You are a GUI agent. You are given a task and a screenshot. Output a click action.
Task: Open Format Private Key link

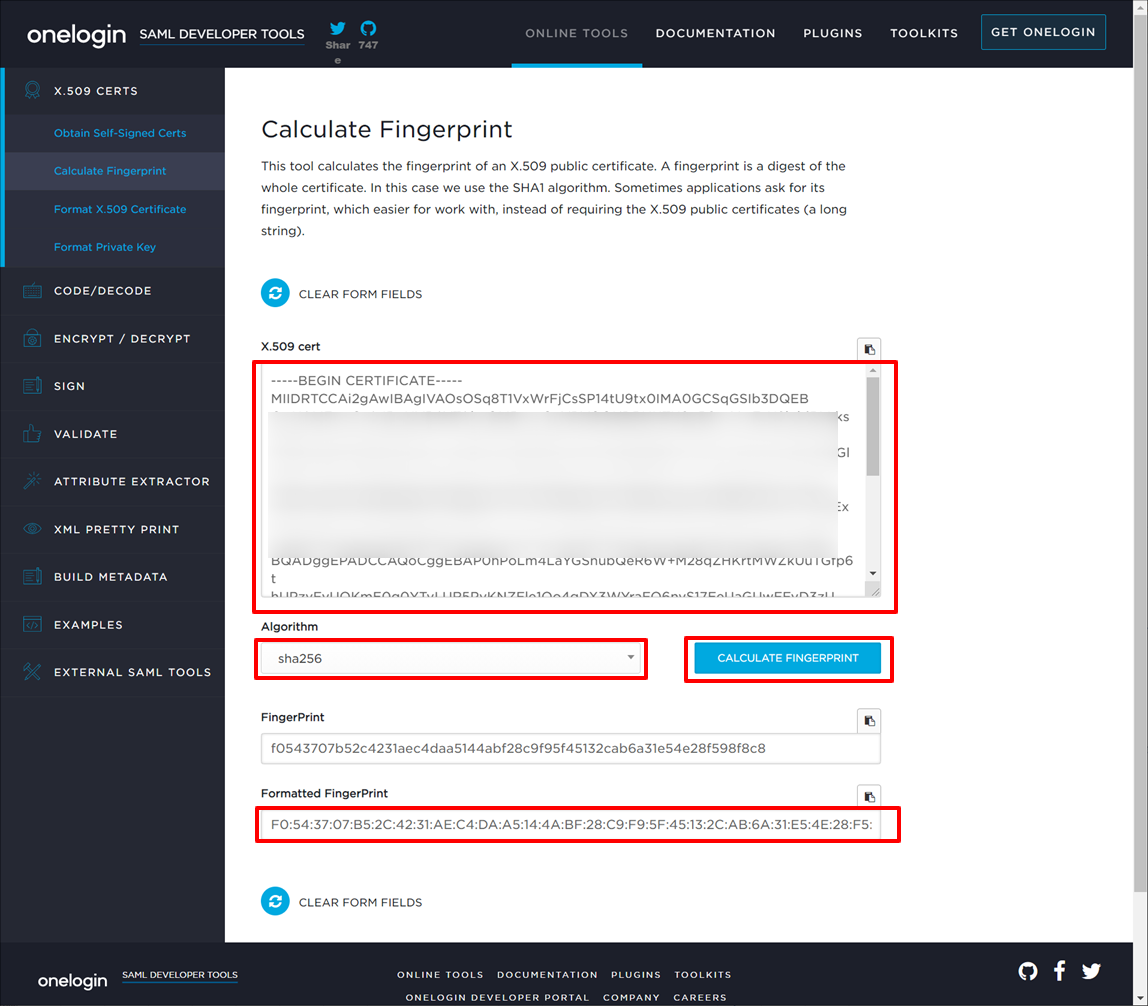(105, 247)
